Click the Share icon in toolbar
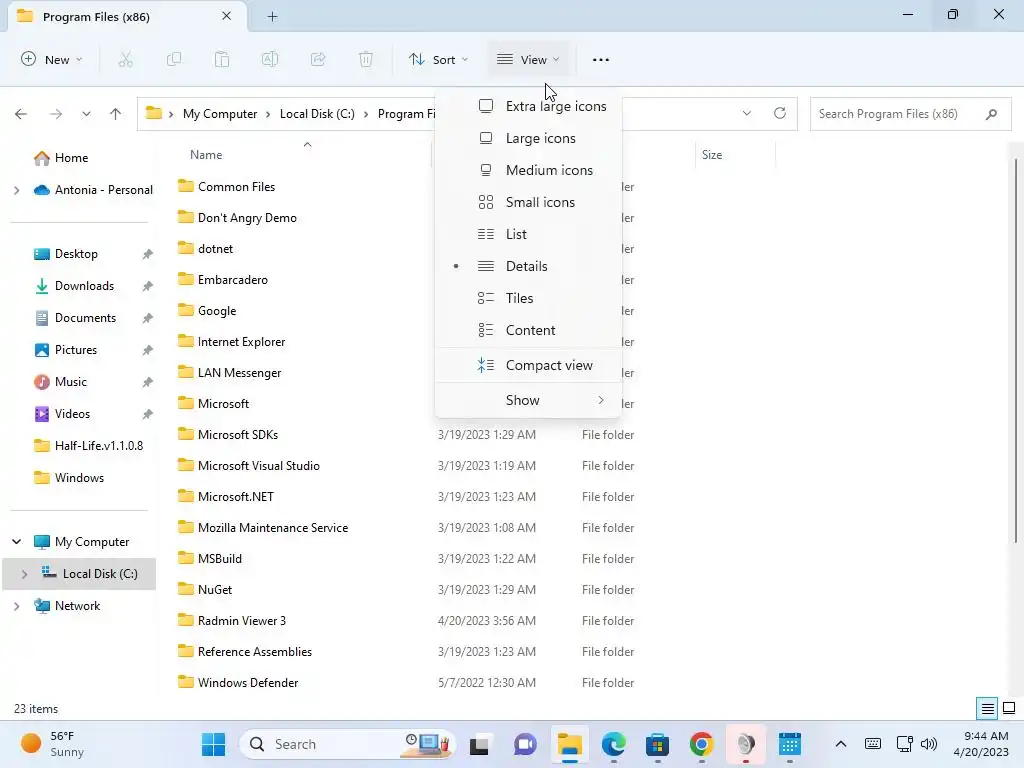This screenshot has height=768, width=1024. (318, 59)
